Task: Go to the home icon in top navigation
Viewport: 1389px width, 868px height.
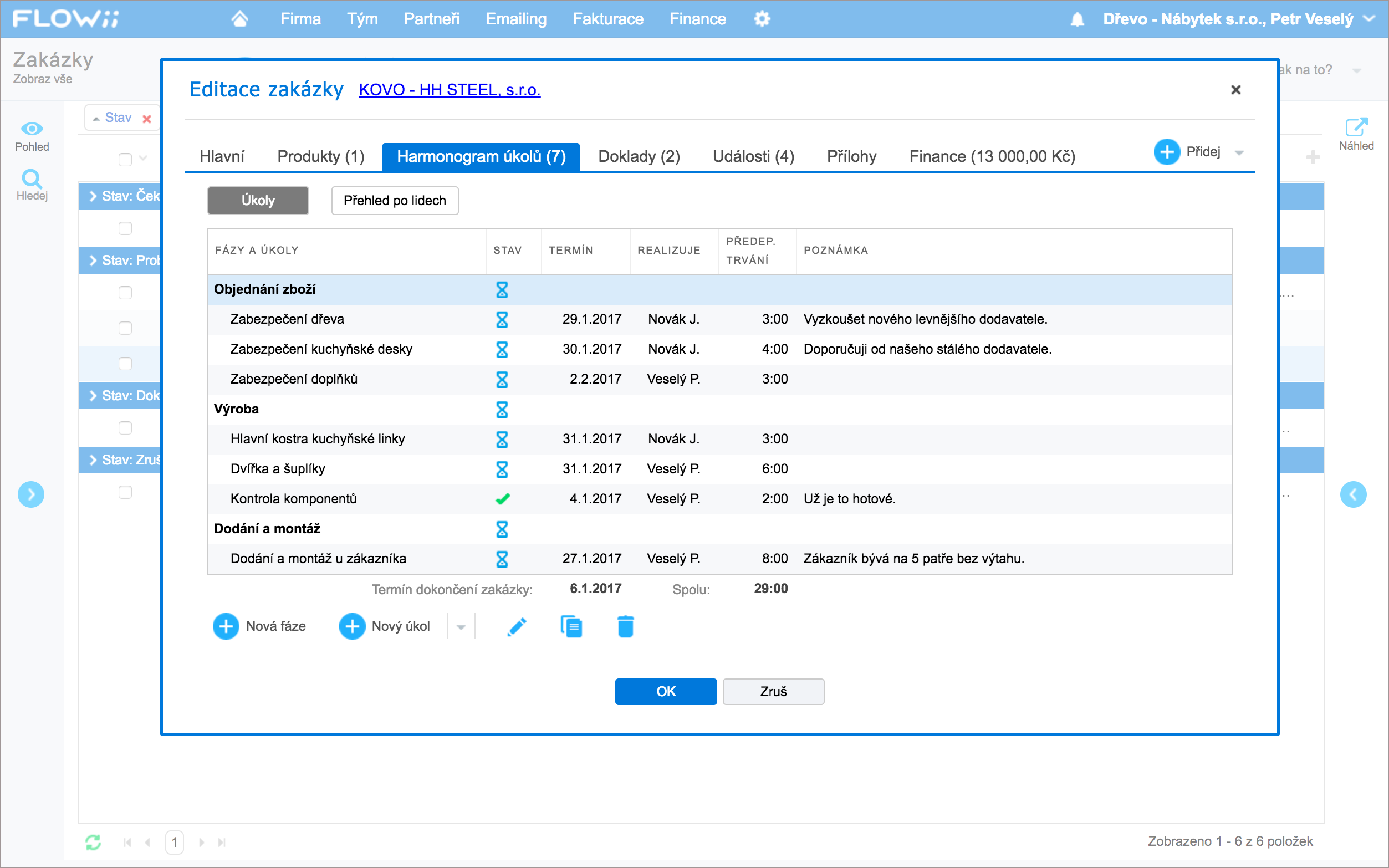Action: tap(240, 19)
